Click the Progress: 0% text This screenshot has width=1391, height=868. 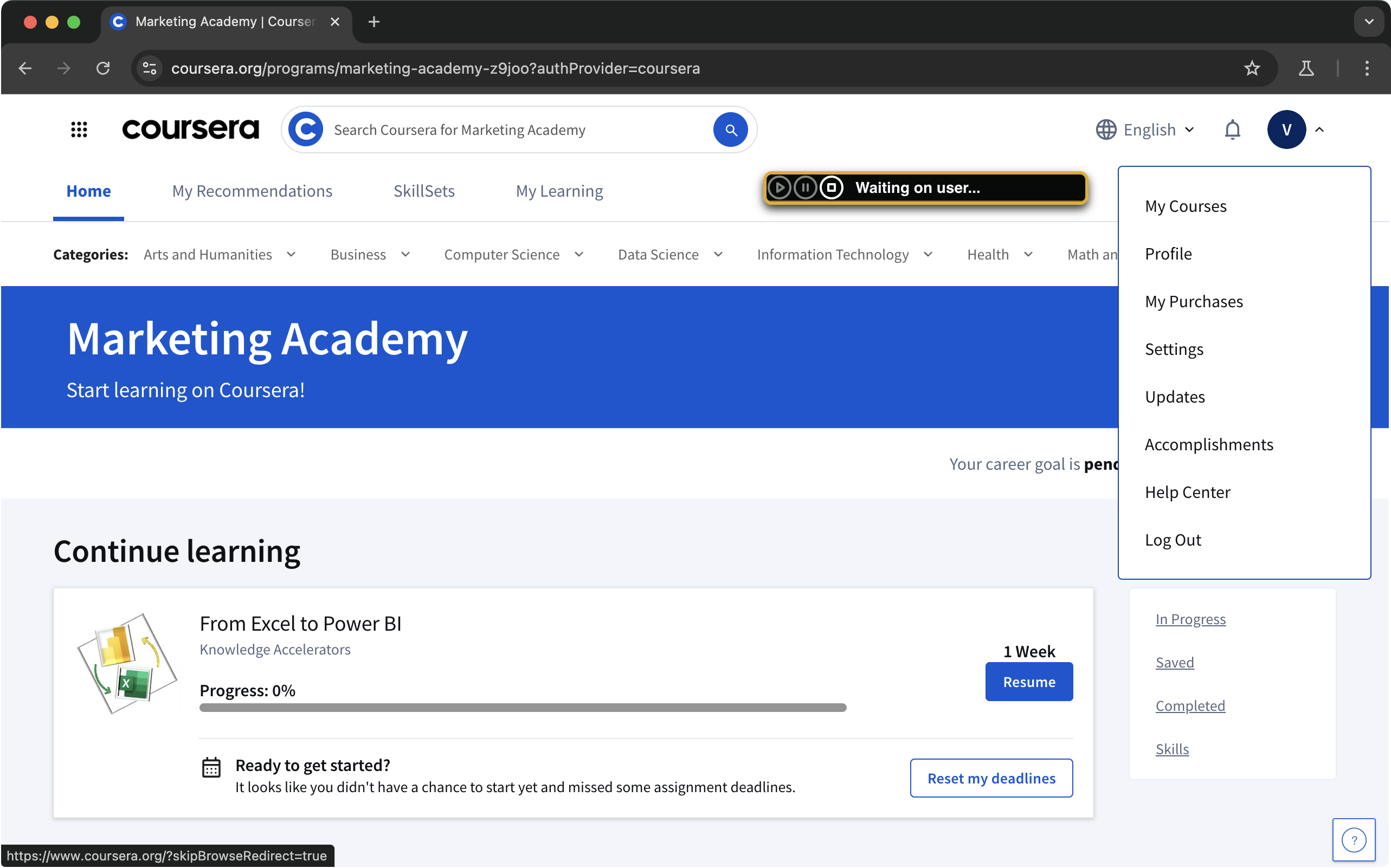(247, 690)
